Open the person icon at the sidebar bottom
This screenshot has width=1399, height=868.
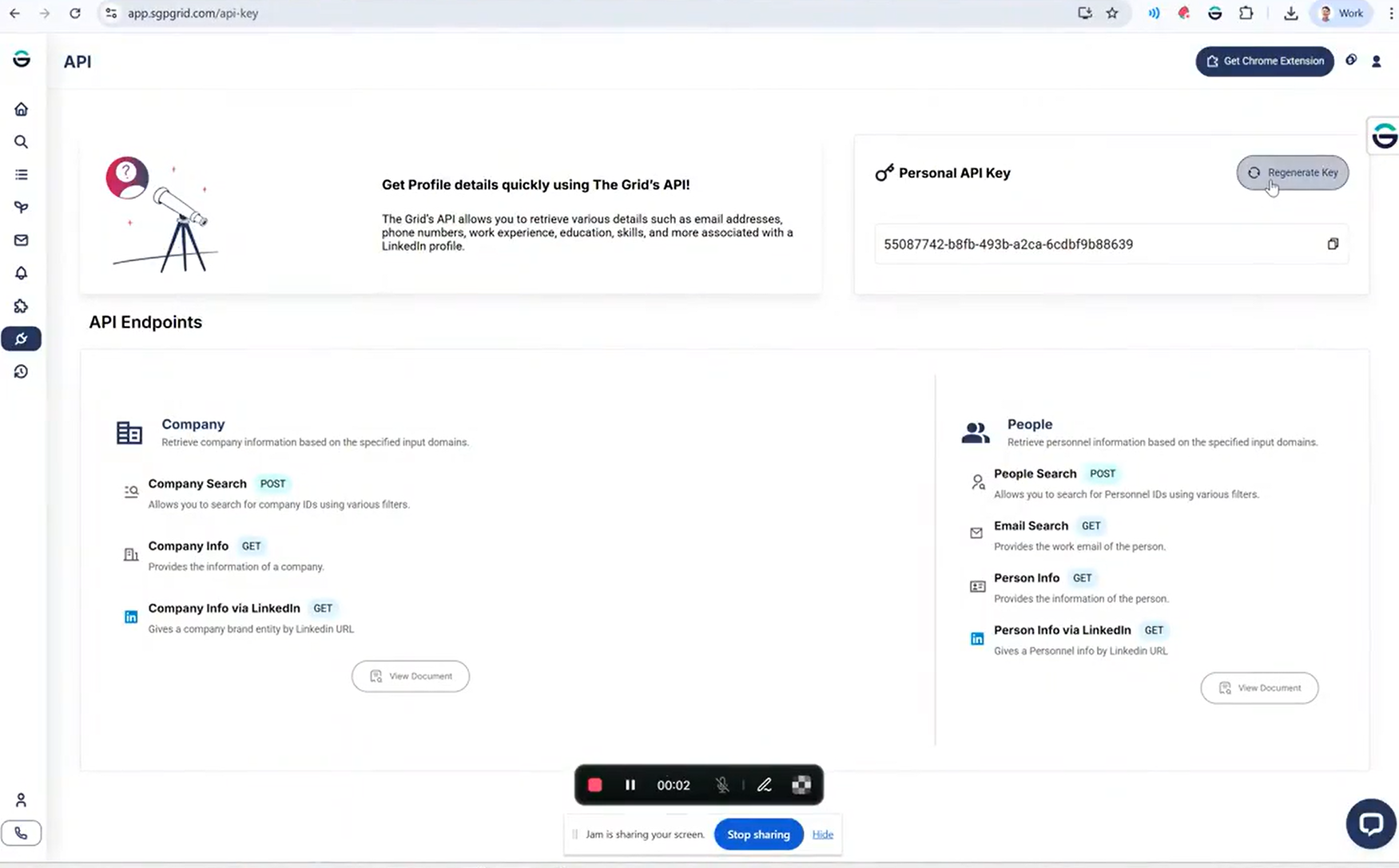coord(22,799)
